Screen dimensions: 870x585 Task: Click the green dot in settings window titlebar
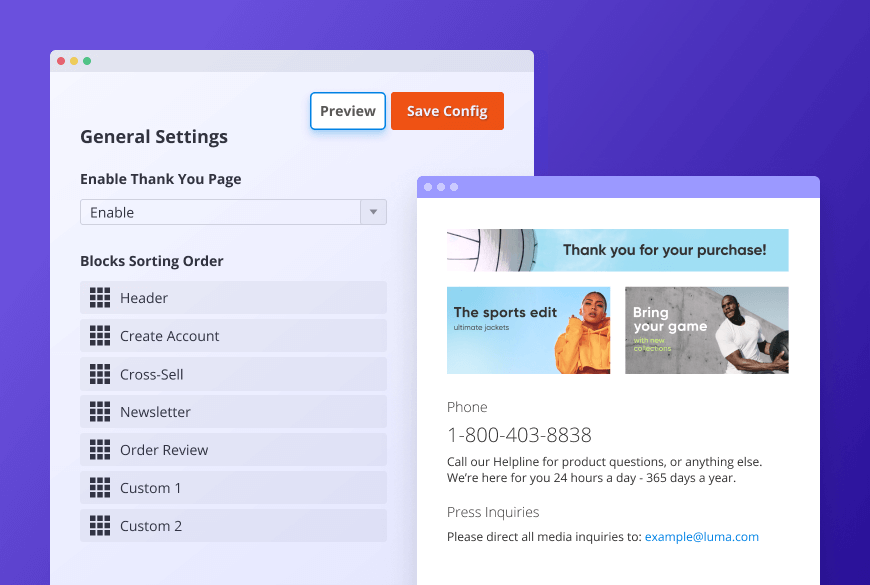click(87, 61)
